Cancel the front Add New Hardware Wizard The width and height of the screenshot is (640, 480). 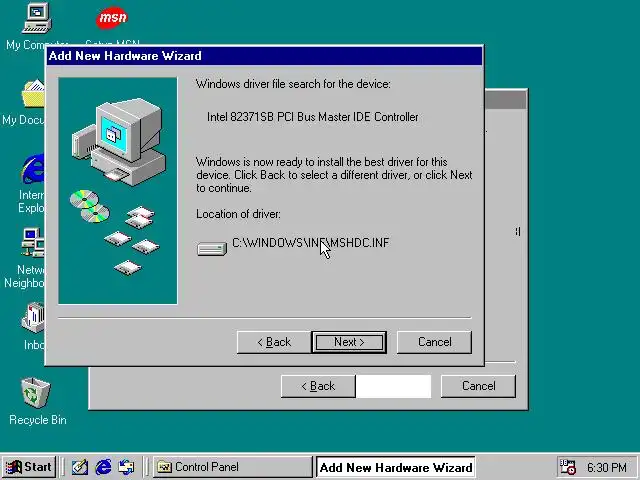tap(434, 342)
